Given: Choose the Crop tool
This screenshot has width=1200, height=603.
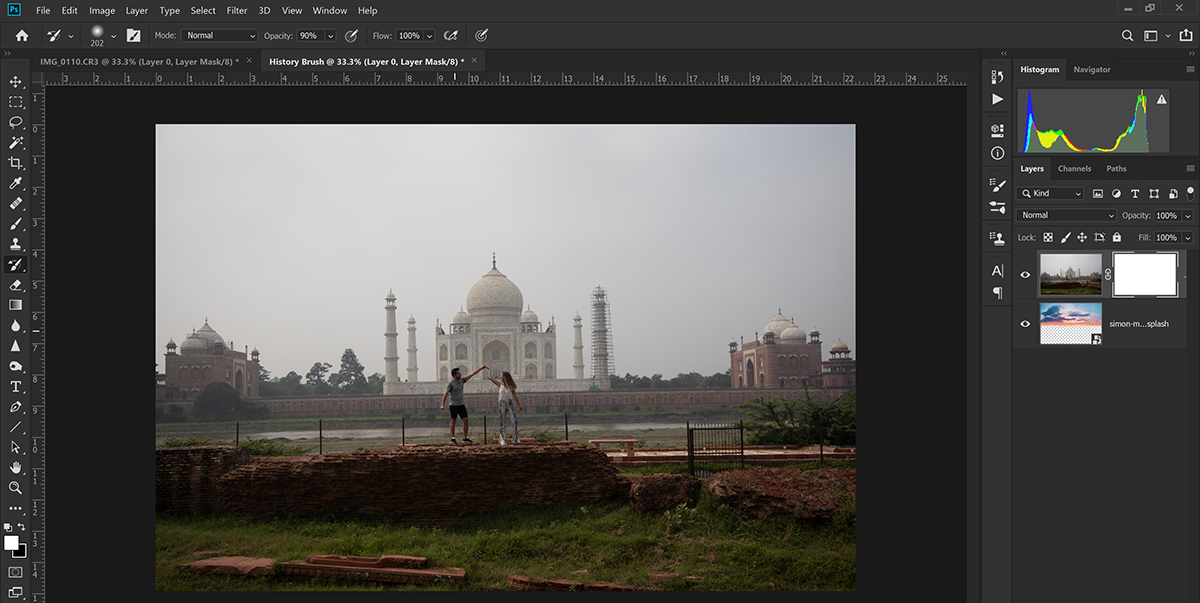Looking at the screenshot, I should (x=15, y=162).
